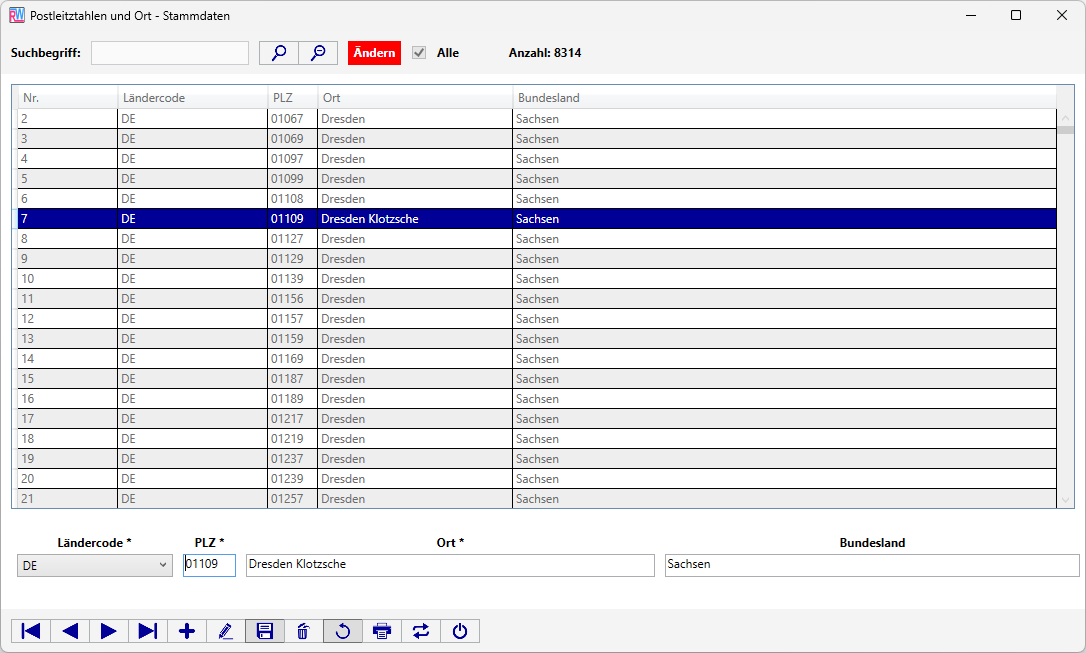Click PLZ cell 01127
This screenshot has width=1086, height=653.
tap(292, 239)
